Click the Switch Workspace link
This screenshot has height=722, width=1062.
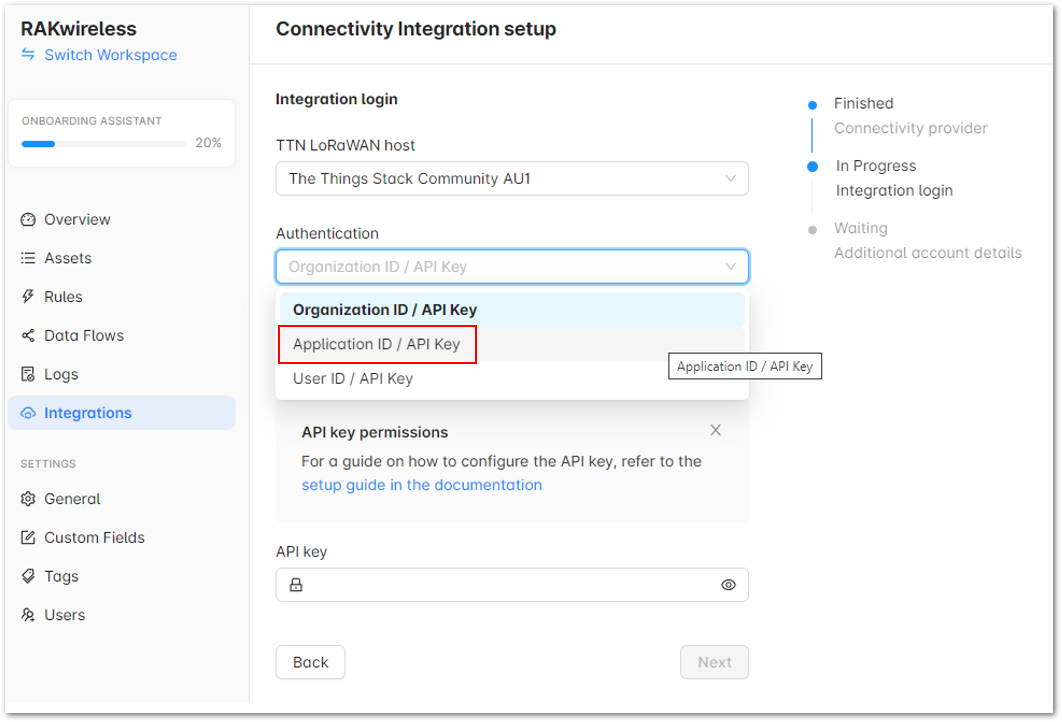pos(110,55)
